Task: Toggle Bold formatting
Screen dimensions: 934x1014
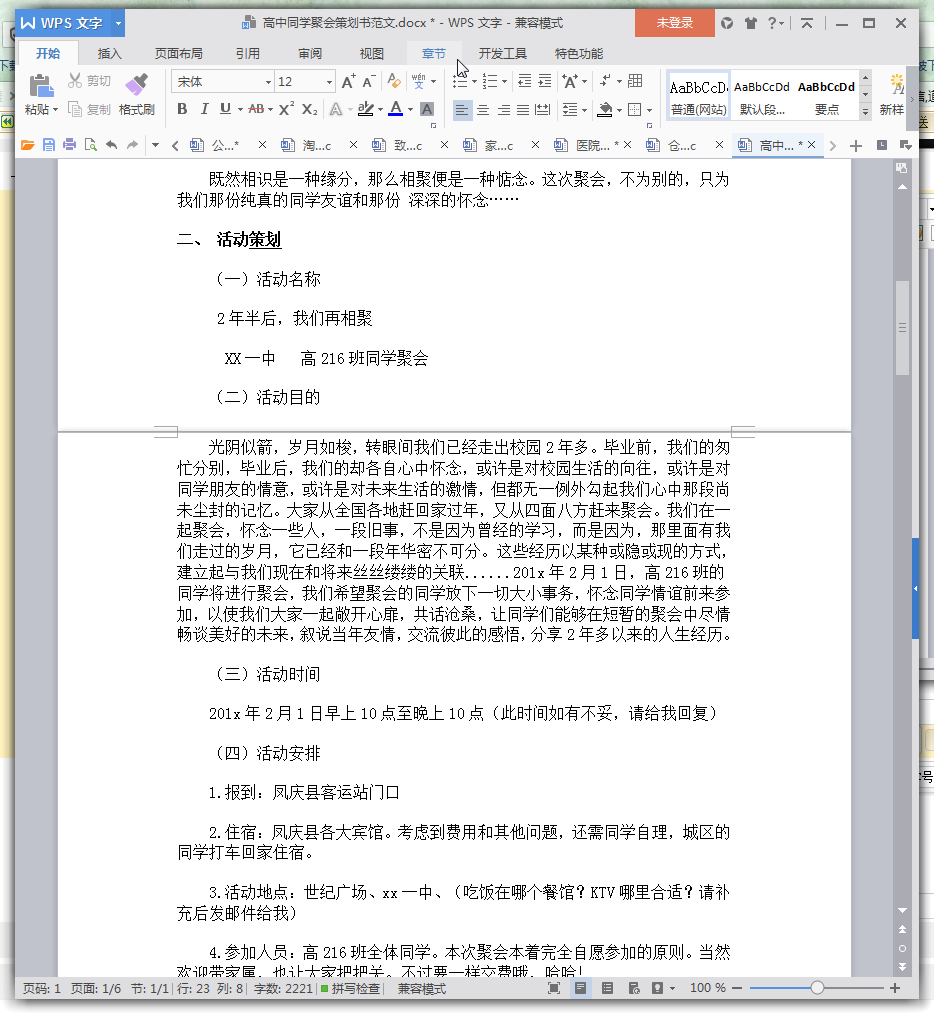Action: [x=182, y=109]
